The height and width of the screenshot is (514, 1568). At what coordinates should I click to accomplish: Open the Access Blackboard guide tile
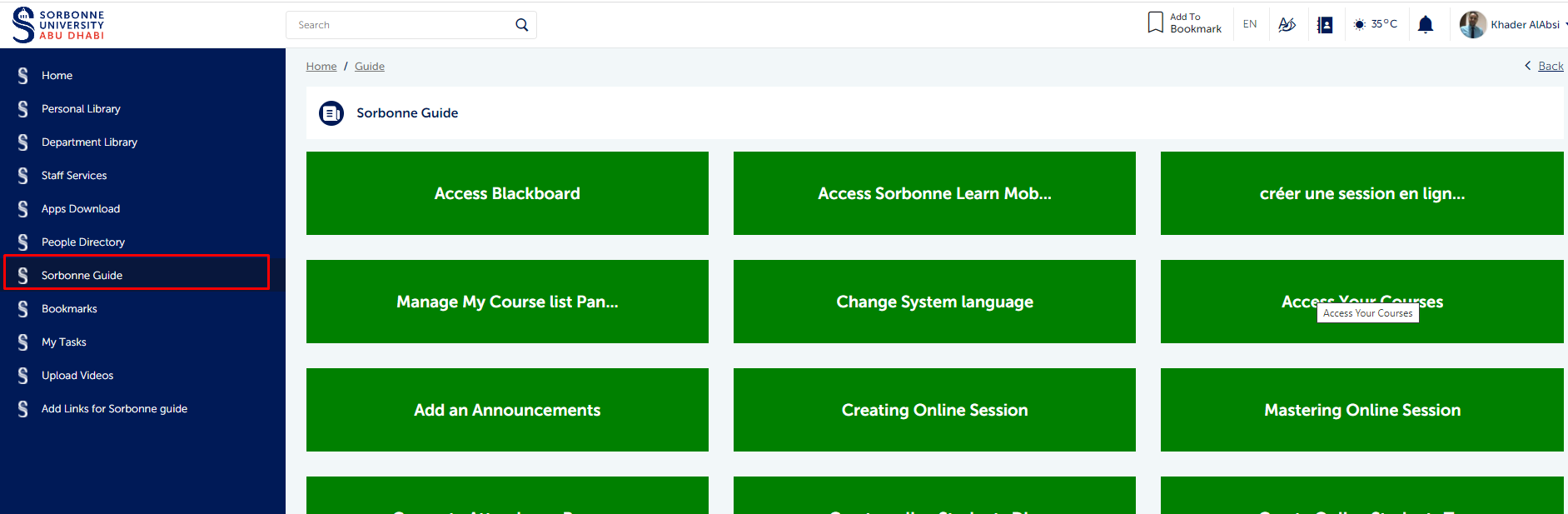(x=507, y=193)
